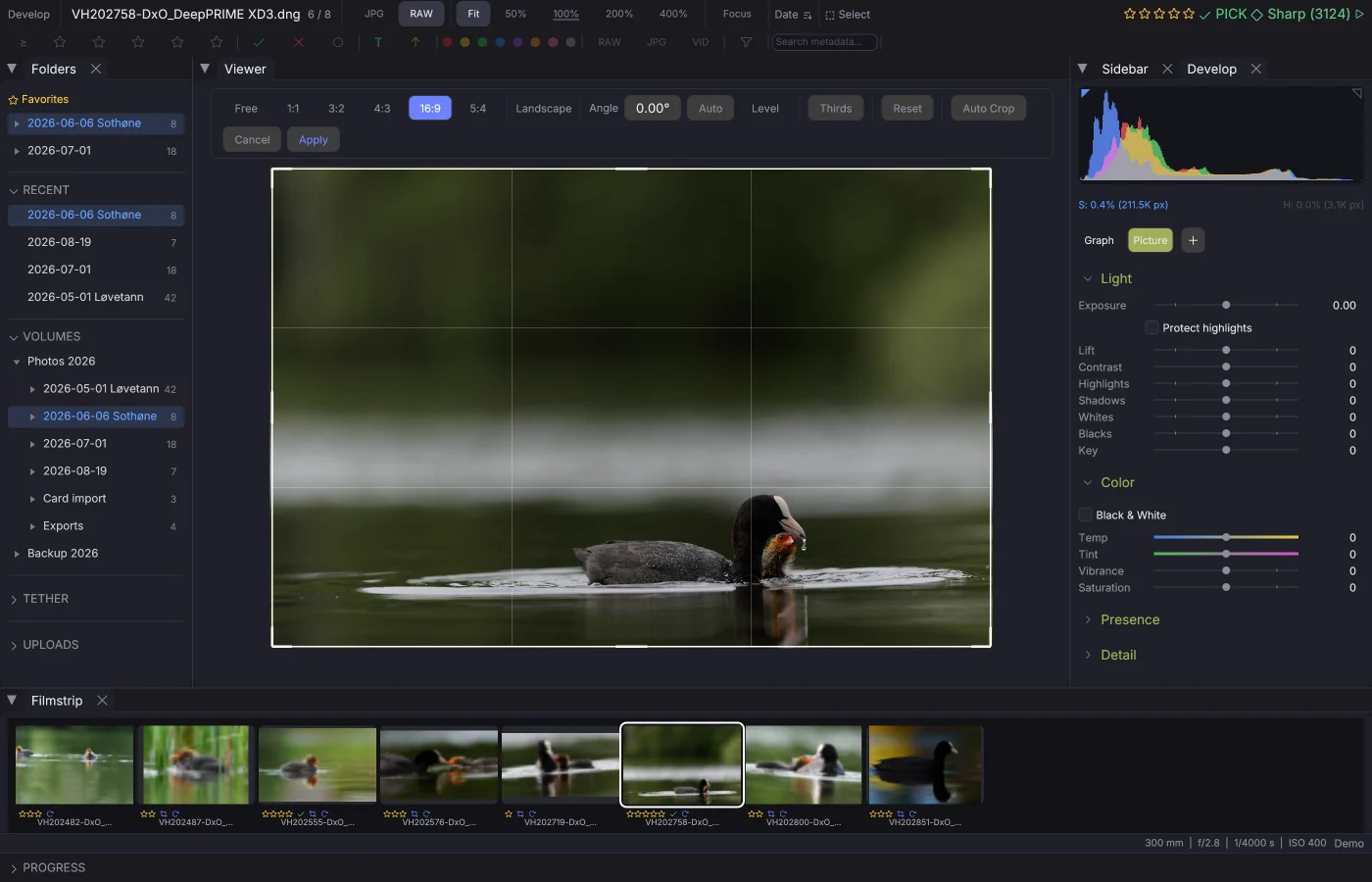Enable the Protect highlights checkbox
1372x882 pixels.
pyautogui.click(x=1151, y=327)
